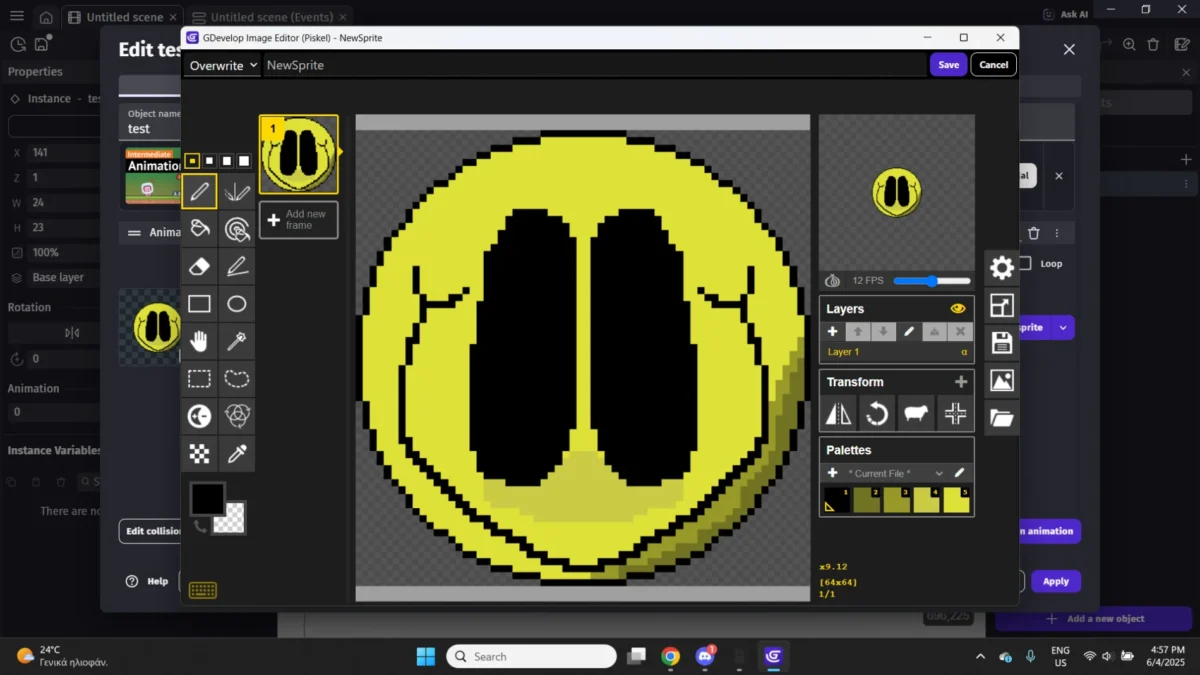The width and height of the screenshot is (1200, 675).
Task: Select the Move hand tool
Action: point(200,342)
